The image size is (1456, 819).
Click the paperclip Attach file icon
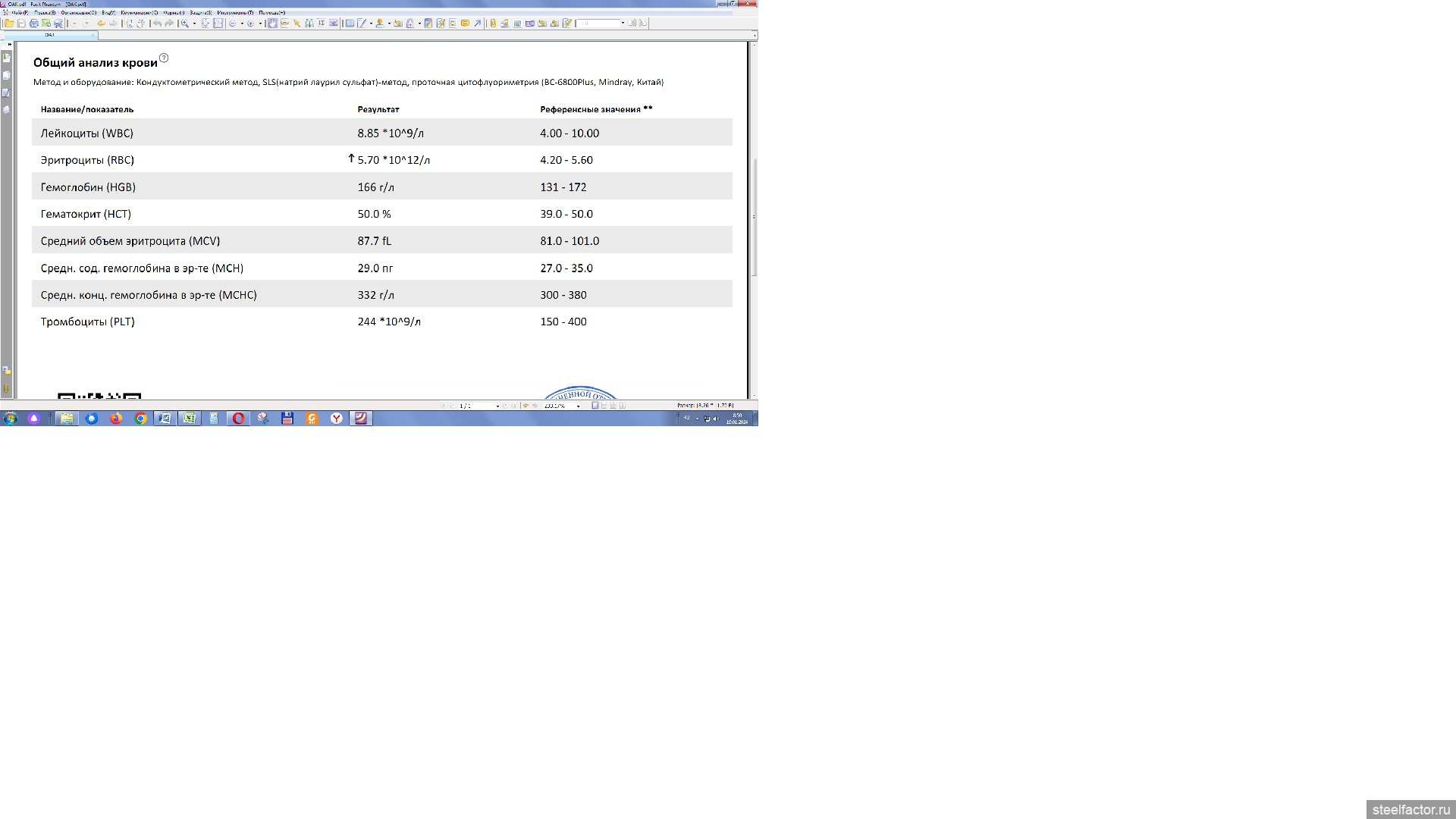tap(493, 24)
